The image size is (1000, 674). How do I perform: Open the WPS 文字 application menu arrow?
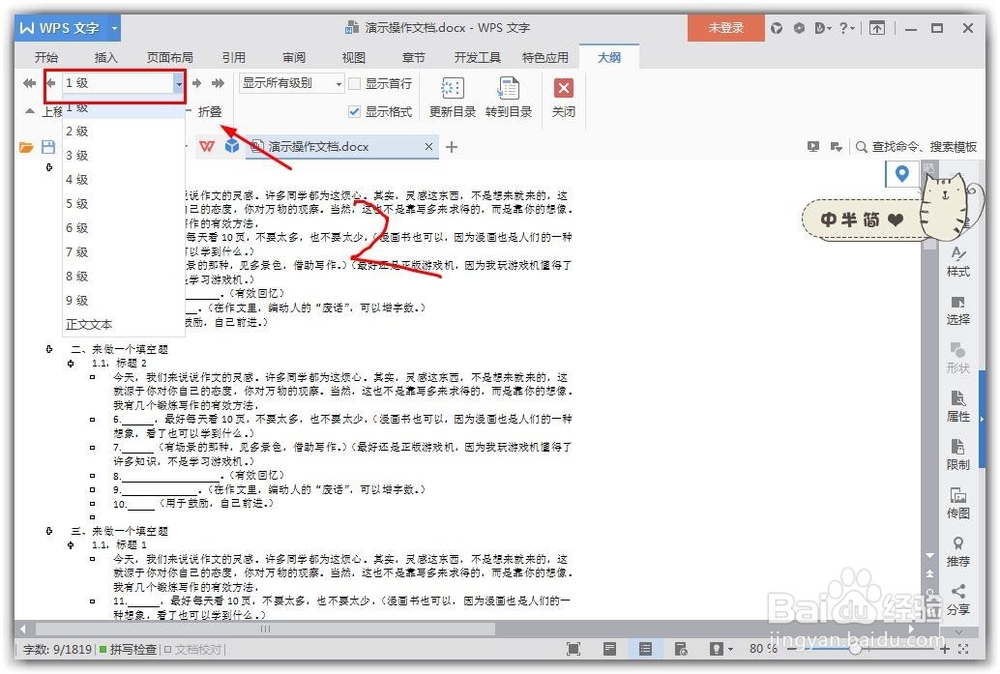pyautogui.click(x=114, y=28)
